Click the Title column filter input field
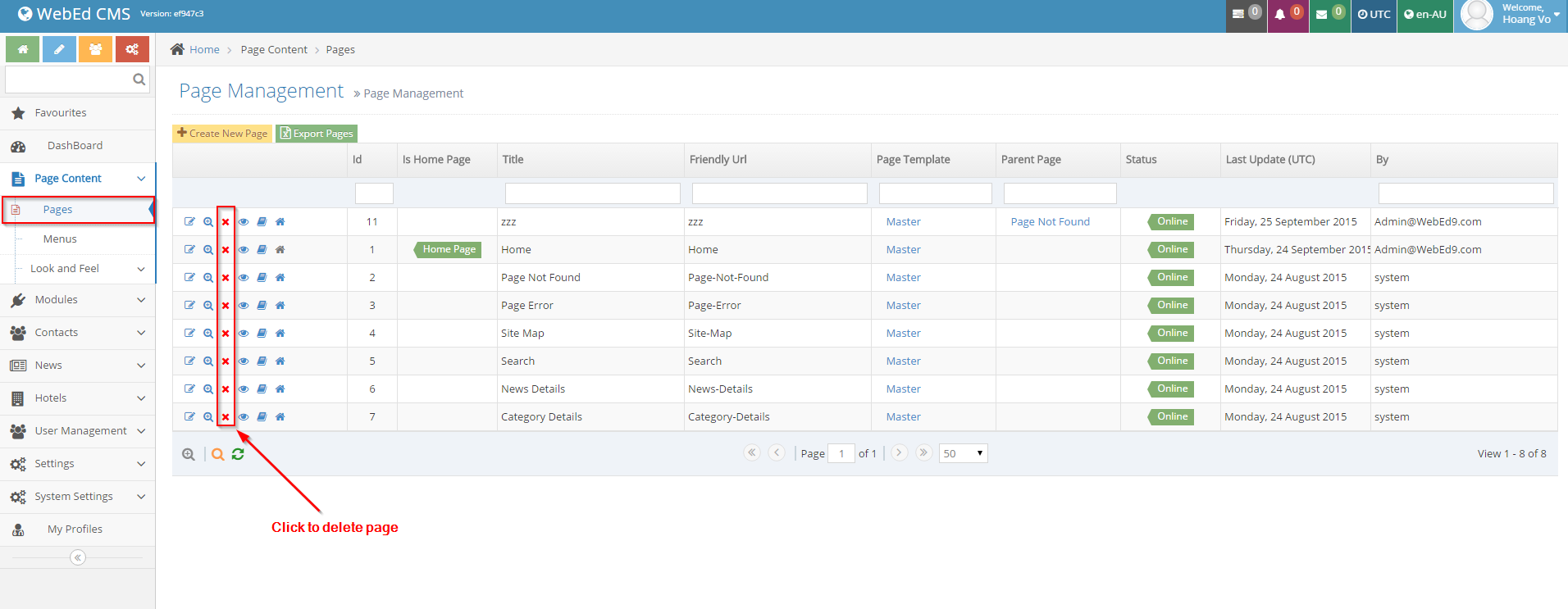Viewport: 1568px width, 609px height. coord(592,193)
